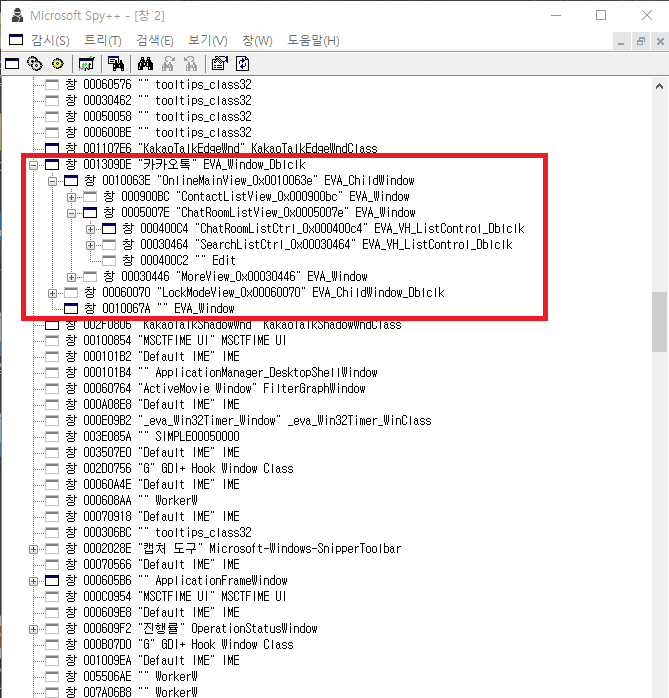Viewport: 669px width, 698px height.
Task: Select the 000900BC ContactListView_0x000900bc row
Action: pyautogui.click(x=256, y=196)
